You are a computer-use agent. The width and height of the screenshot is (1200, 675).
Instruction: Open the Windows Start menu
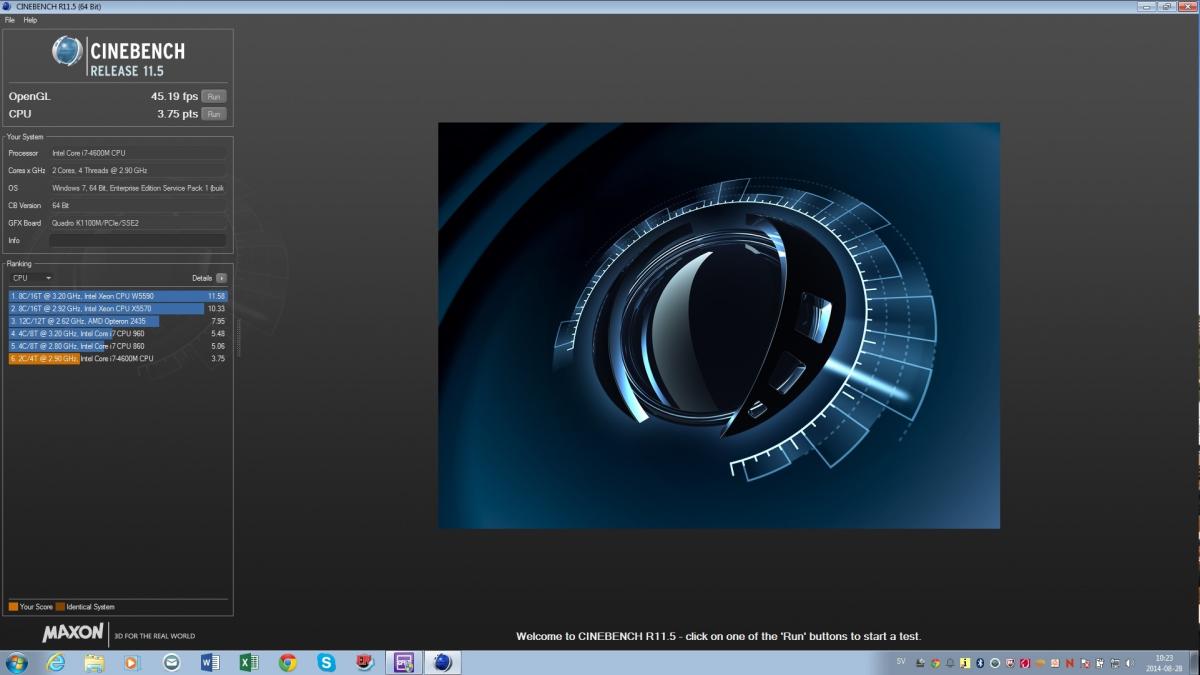(x=17, y=662)
